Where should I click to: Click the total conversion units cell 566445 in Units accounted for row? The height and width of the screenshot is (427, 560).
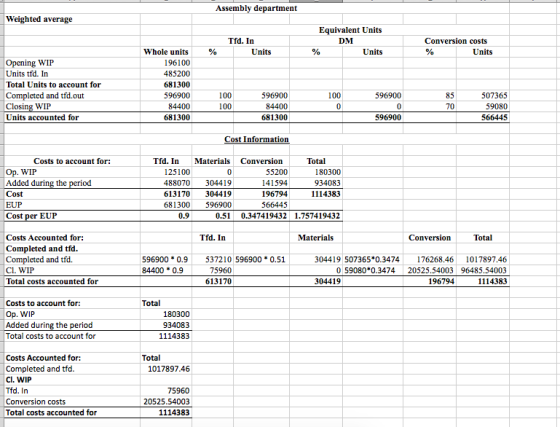494,117
